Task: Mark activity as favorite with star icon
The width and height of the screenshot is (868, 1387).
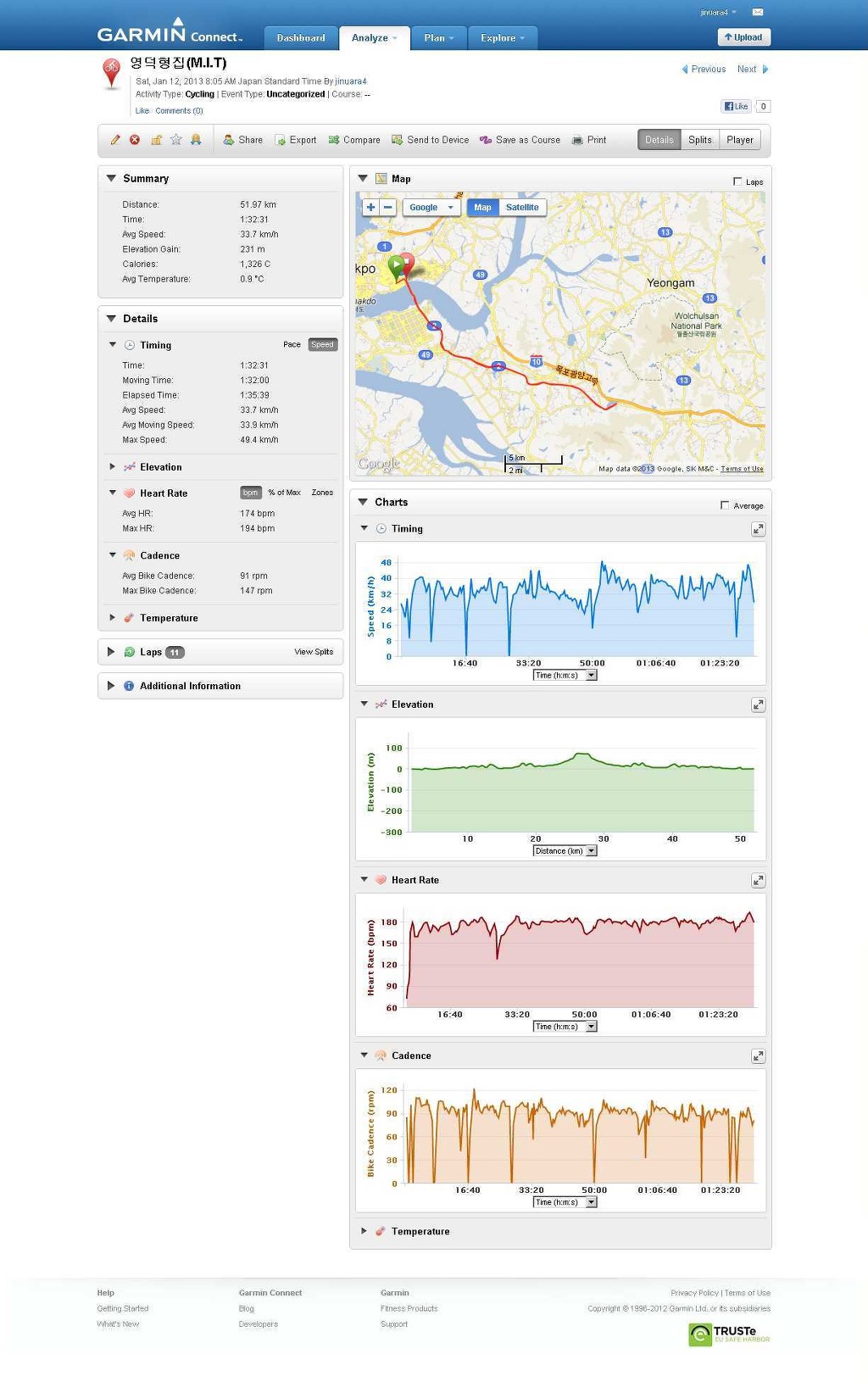Action: click(x=176, y=140)
